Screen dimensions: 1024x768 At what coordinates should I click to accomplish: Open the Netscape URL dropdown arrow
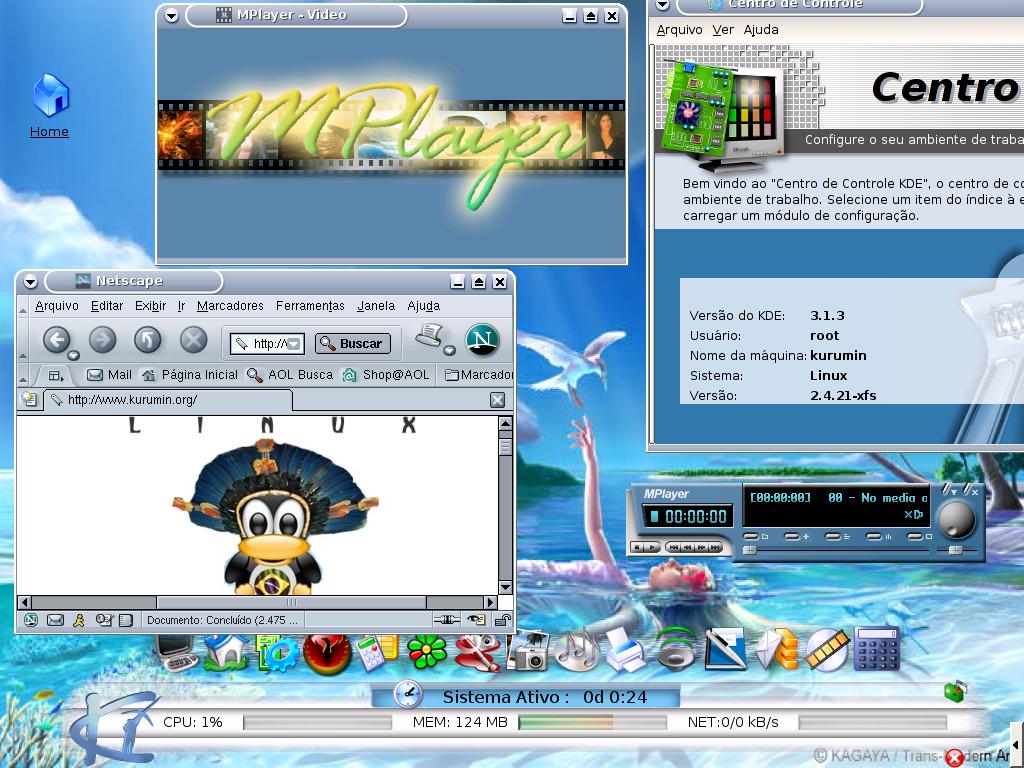pos(294,344)
